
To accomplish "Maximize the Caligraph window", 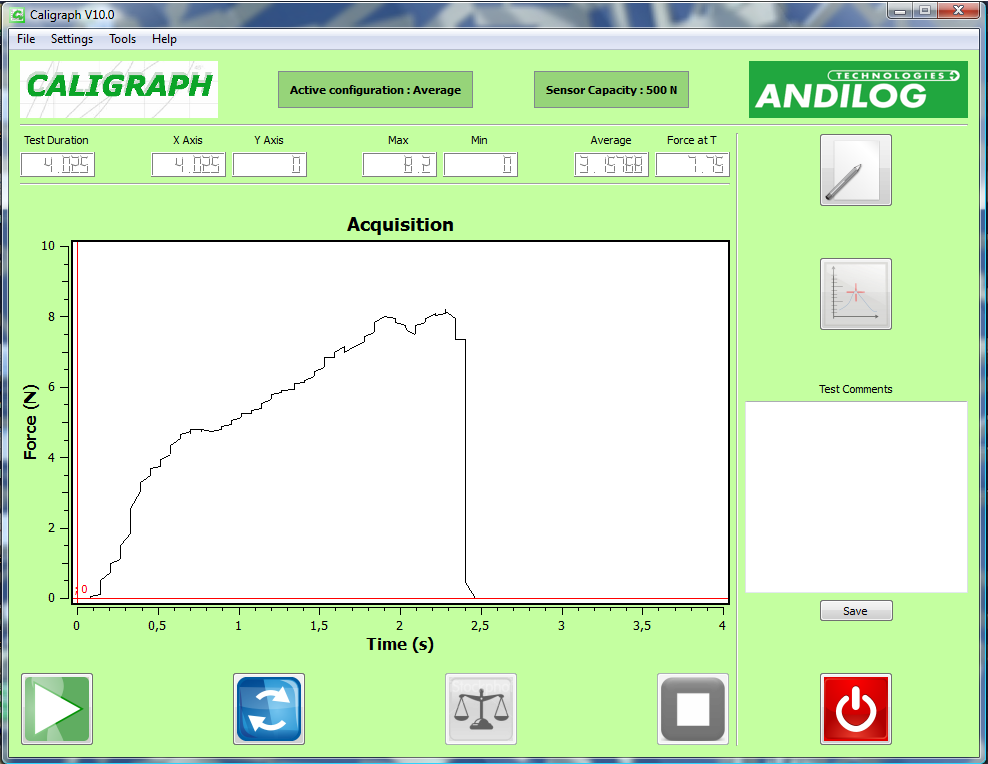I will tap(925, 11).
